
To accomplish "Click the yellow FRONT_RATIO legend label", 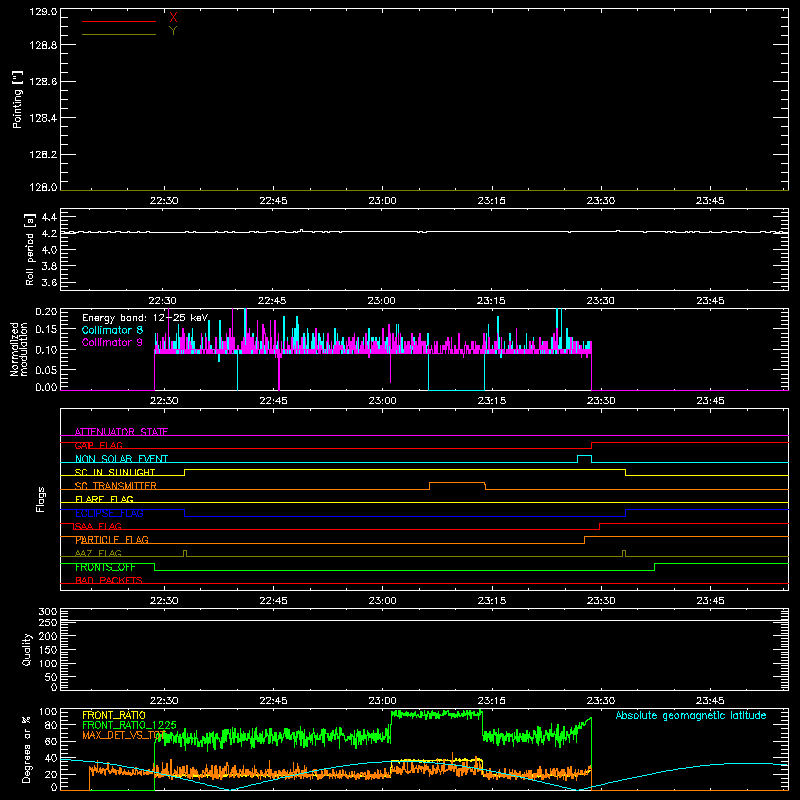I will 114,715.
